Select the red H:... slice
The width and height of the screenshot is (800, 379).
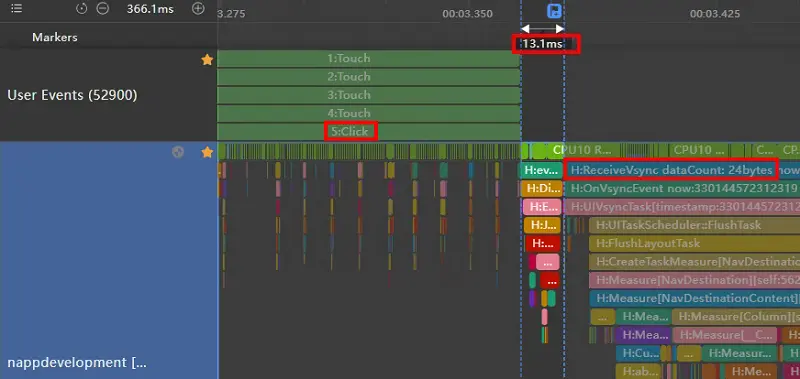coord(543,243)
